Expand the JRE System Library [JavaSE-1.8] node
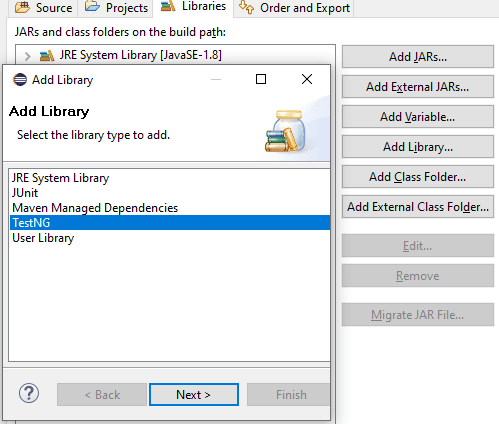 [28, 56]
